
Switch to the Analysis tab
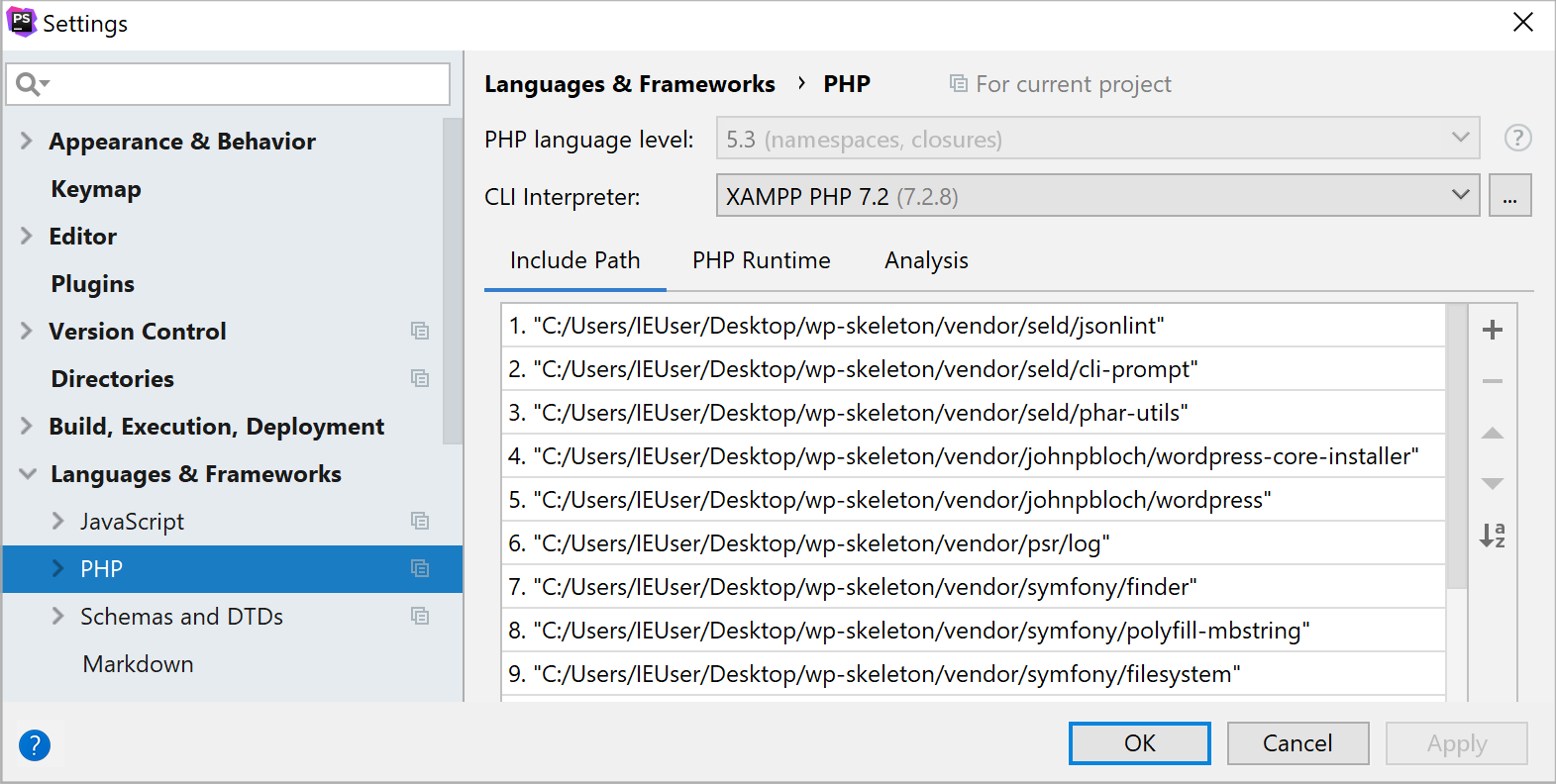tap(926, 260)
